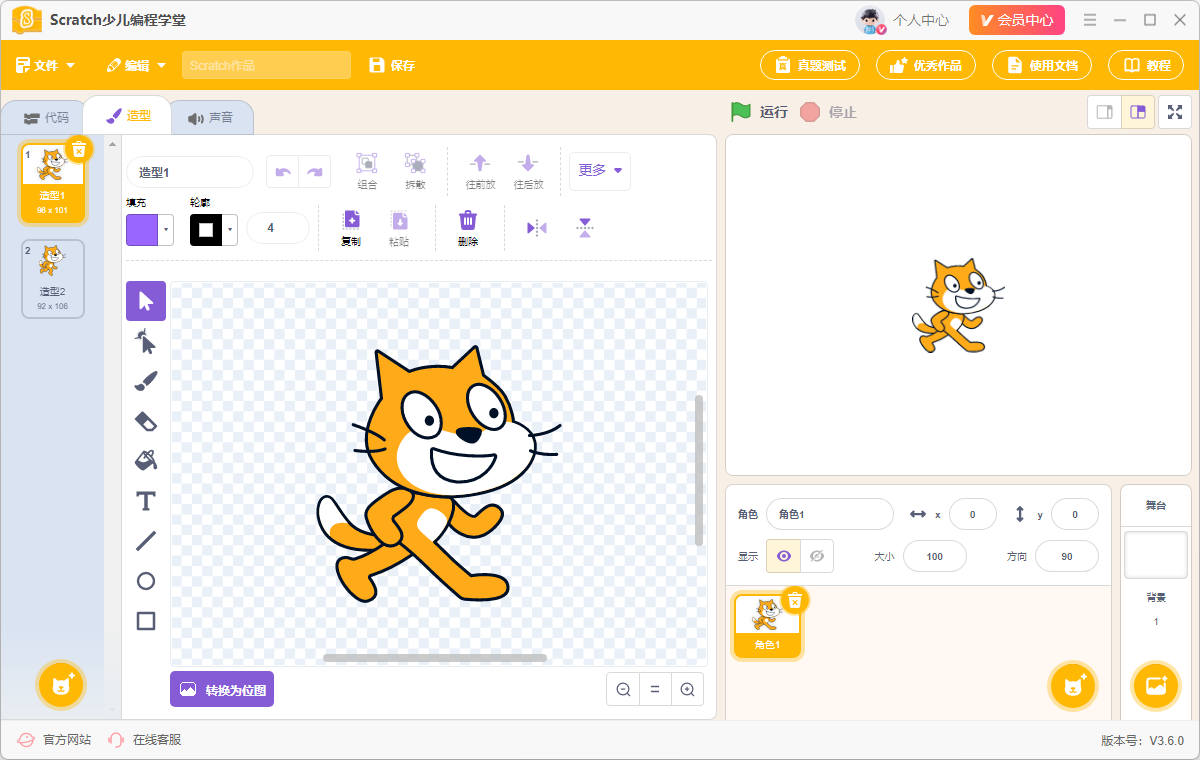Image resolution: width=1200 pixels, height=760 pixels.
Task: Switch to the small stage layout
Action: (x=1104, y=112)
